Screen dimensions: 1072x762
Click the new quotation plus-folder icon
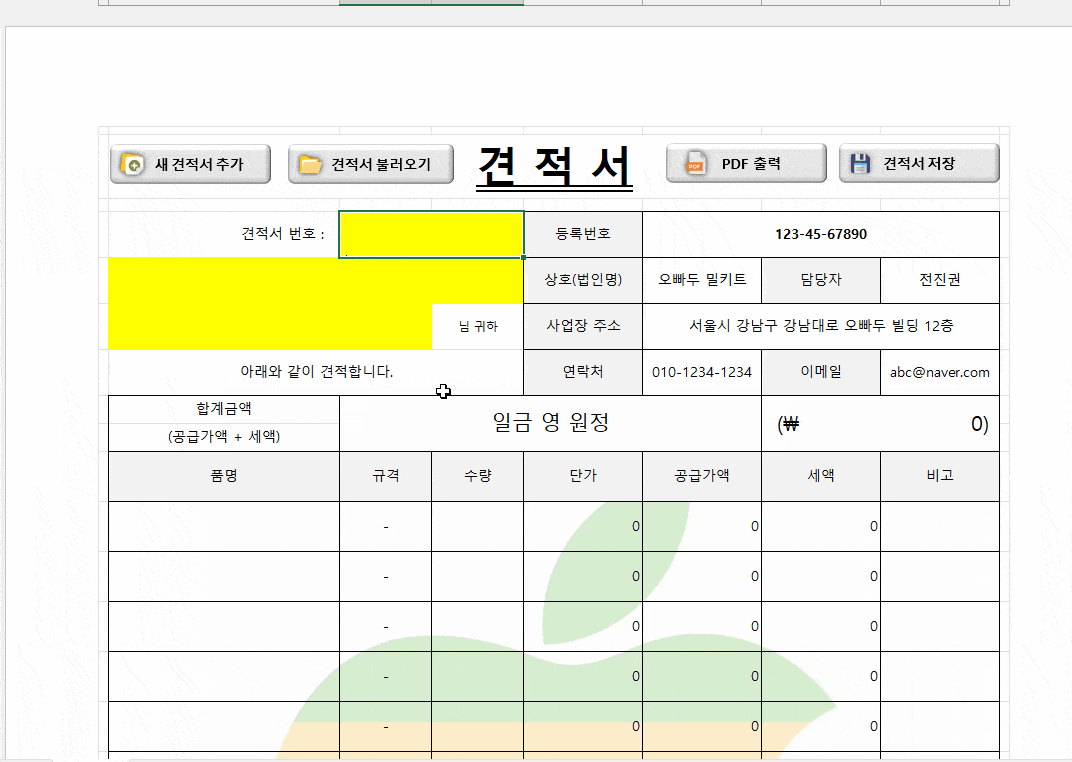click(x=132, y=164)
